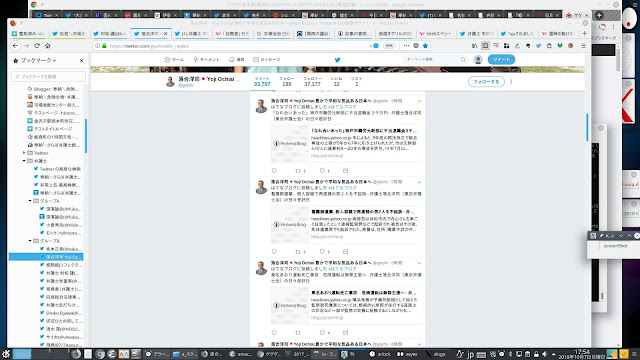640x360 pixels.
Task: Open the クラスタイルページ bookmark
Action: click(x=49, y=129)
